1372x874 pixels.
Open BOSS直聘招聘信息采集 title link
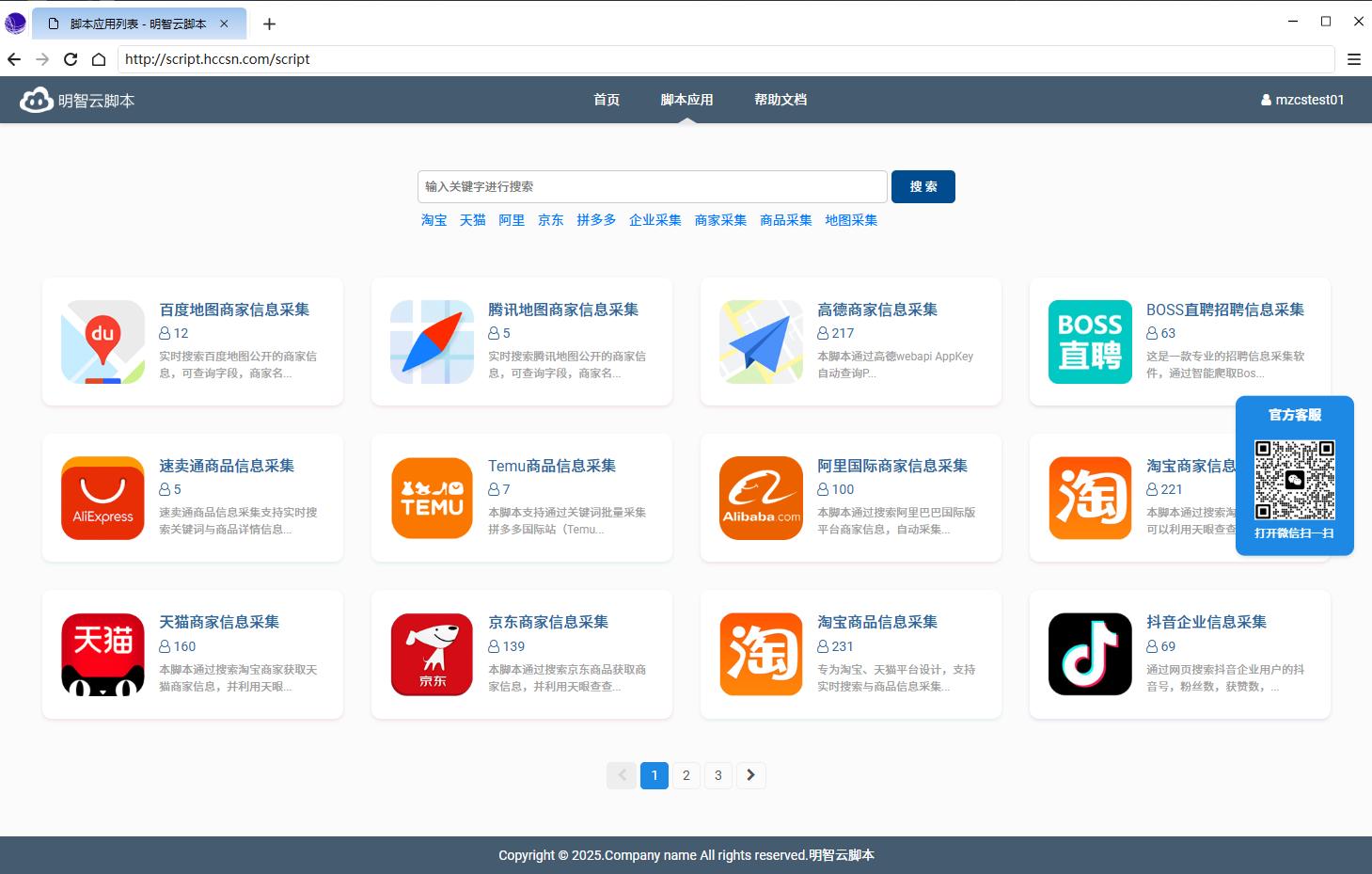click(1225, 310)
